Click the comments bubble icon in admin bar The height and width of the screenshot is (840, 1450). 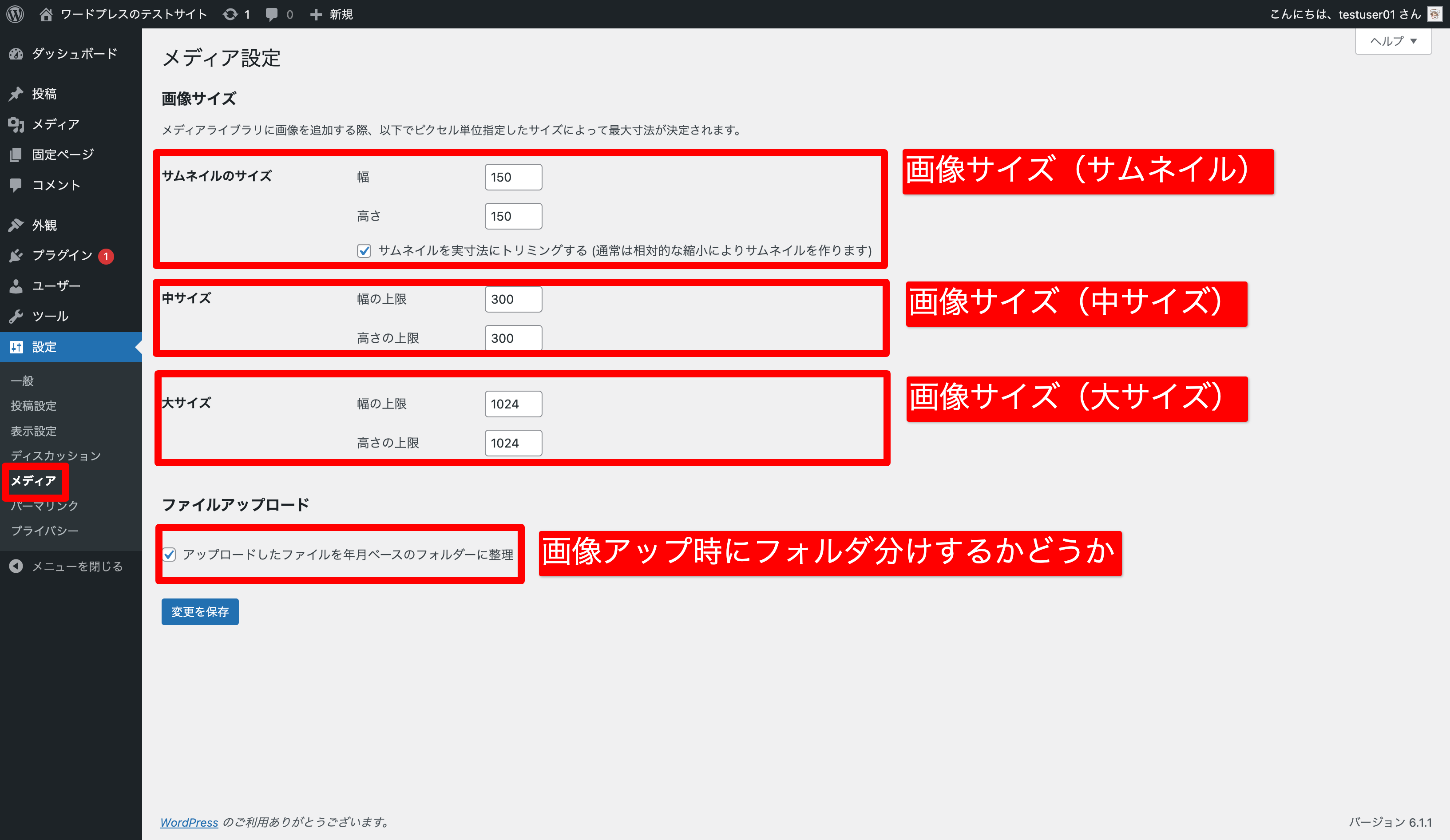click(272, 14)
